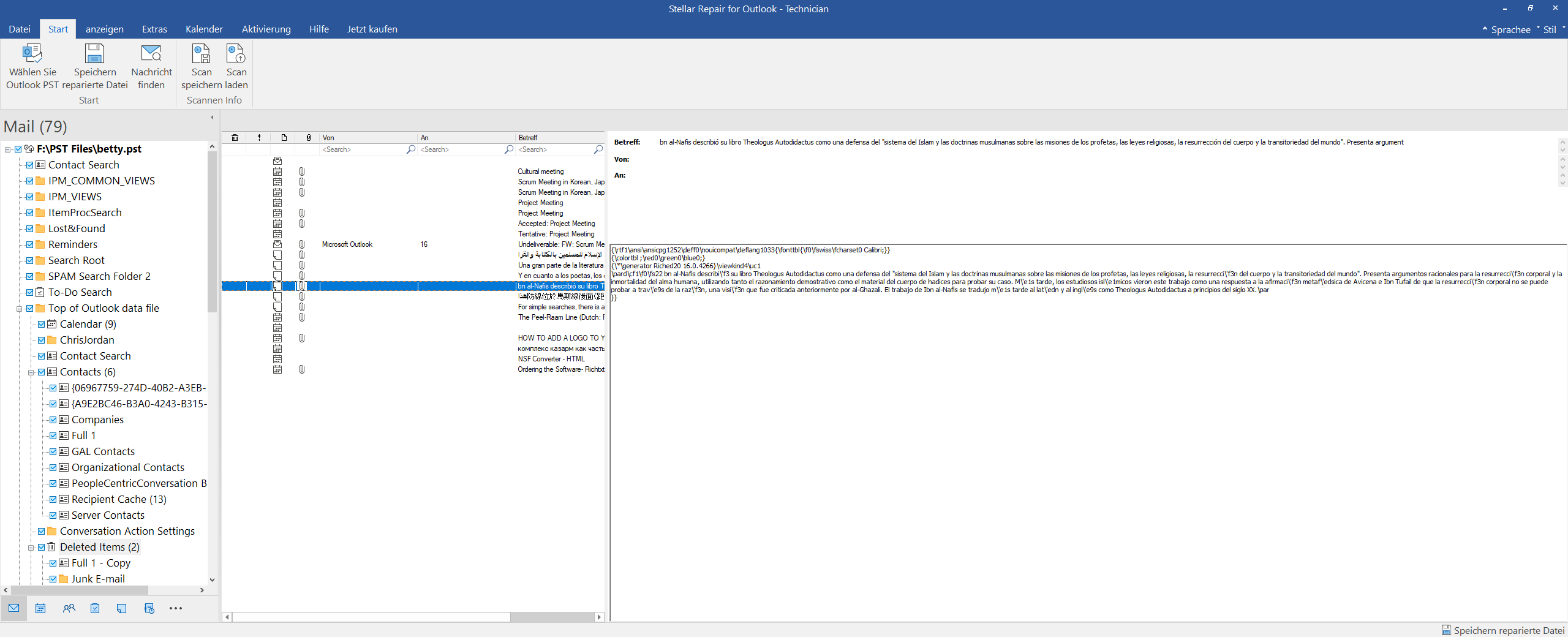
Task: Select the Calendar (9) folder
Action: (88, 324)
